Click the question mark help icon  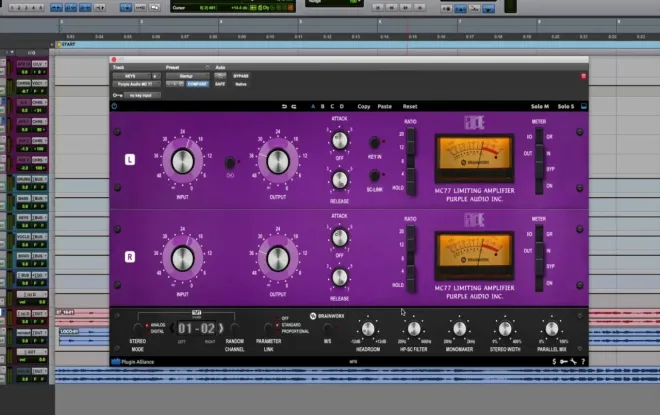583,362
